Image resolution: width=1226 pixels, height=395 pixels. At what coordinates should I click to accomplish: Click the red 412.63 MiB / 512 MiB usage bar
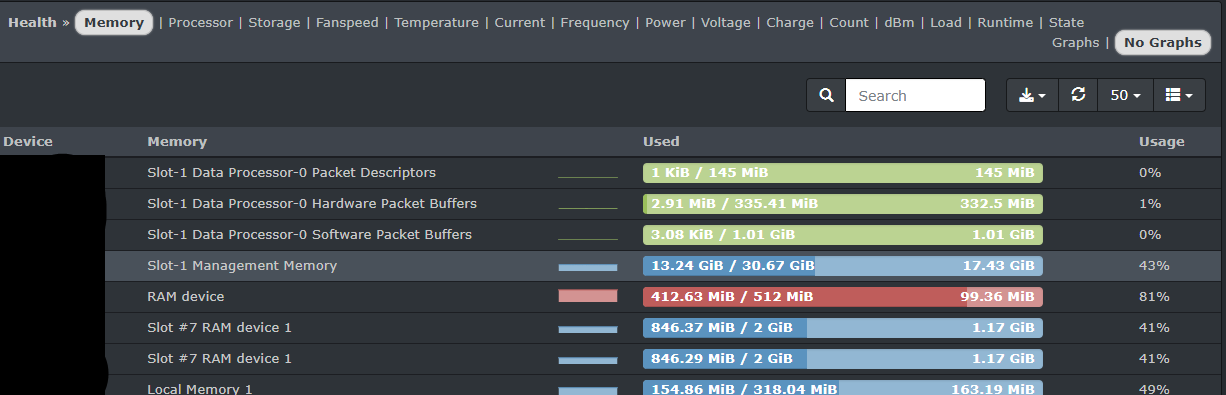tap(843, 297)
